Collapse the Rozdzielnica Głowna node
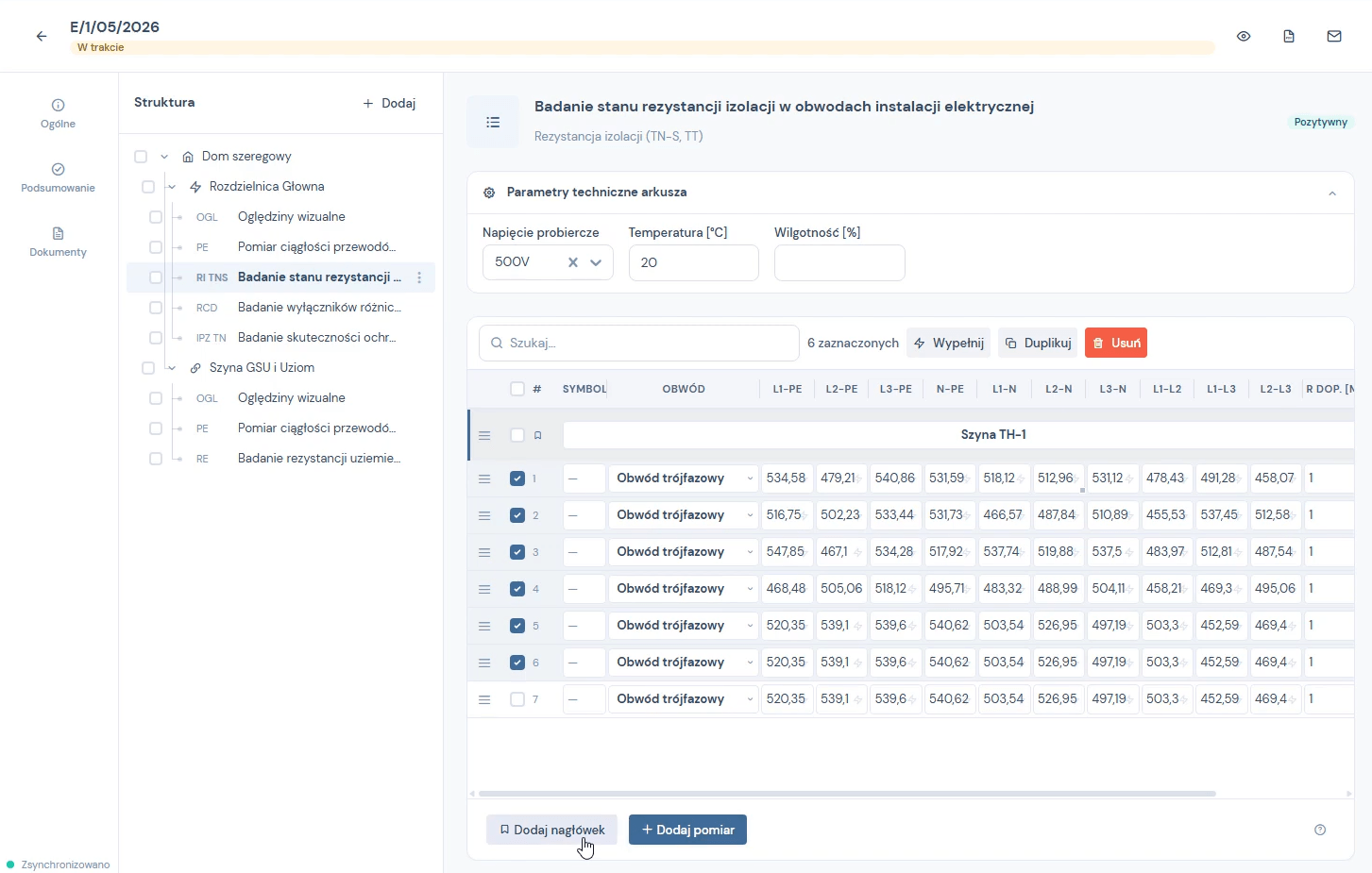 tap(172, 187)
